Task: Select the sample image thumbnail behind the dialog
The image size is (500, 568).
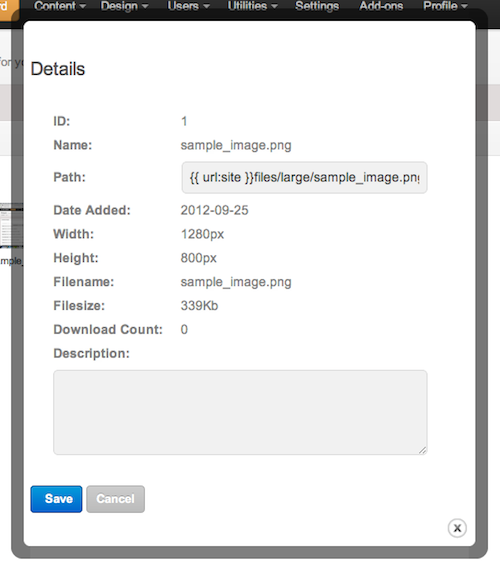Action: 12,226
